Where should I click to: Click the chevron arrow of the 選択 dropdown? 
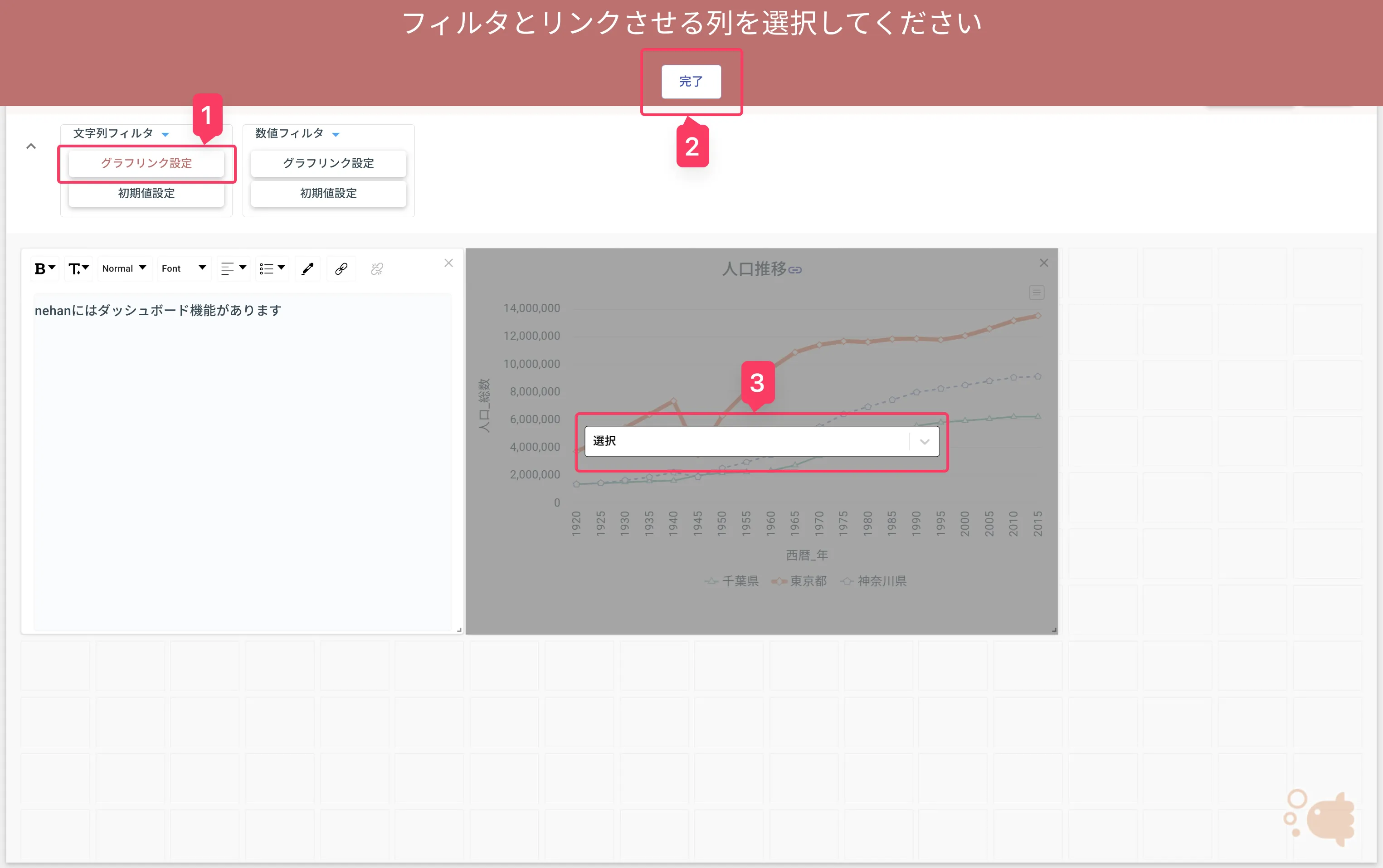coord(925,441)
